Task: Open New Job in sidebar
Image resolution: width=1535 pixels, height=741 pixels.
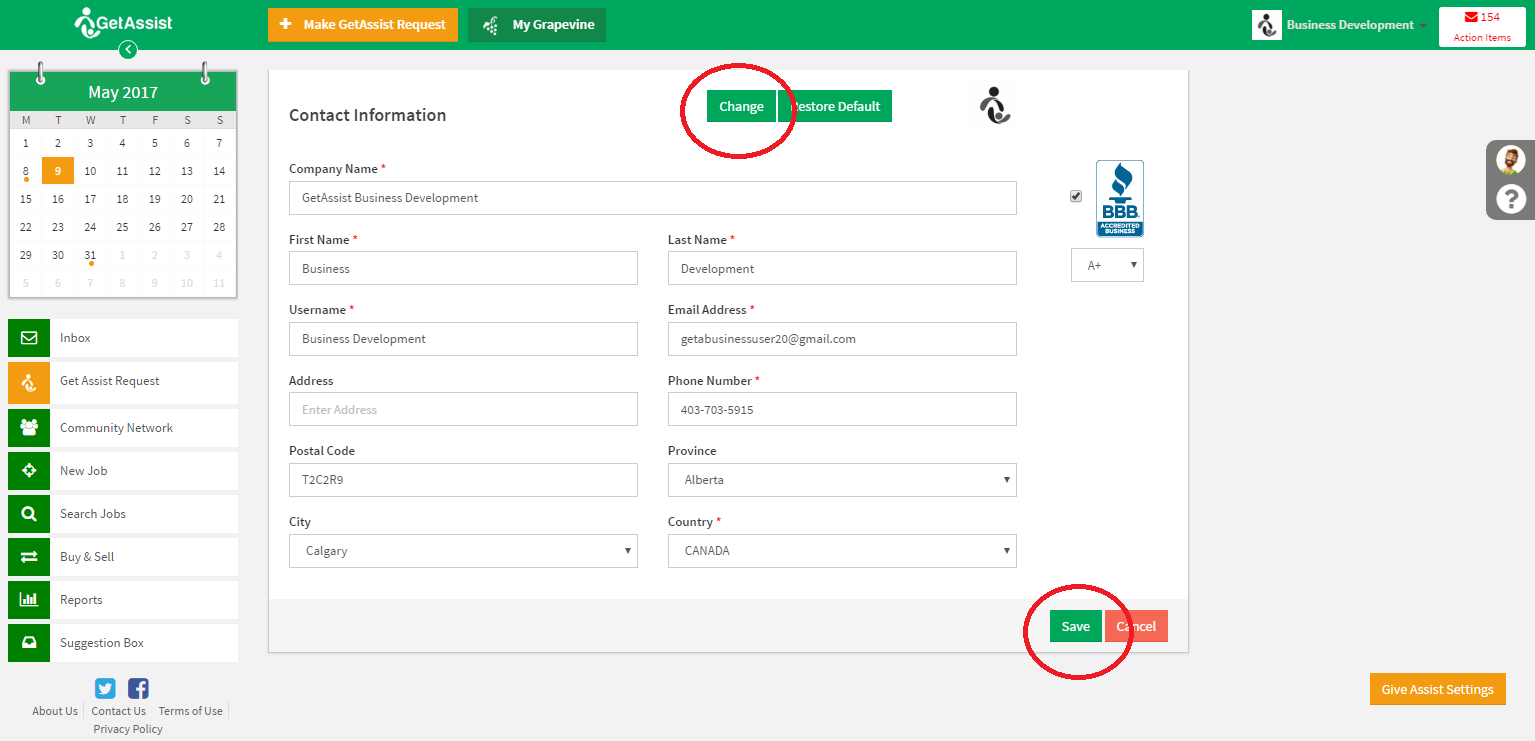Action: 123,471
